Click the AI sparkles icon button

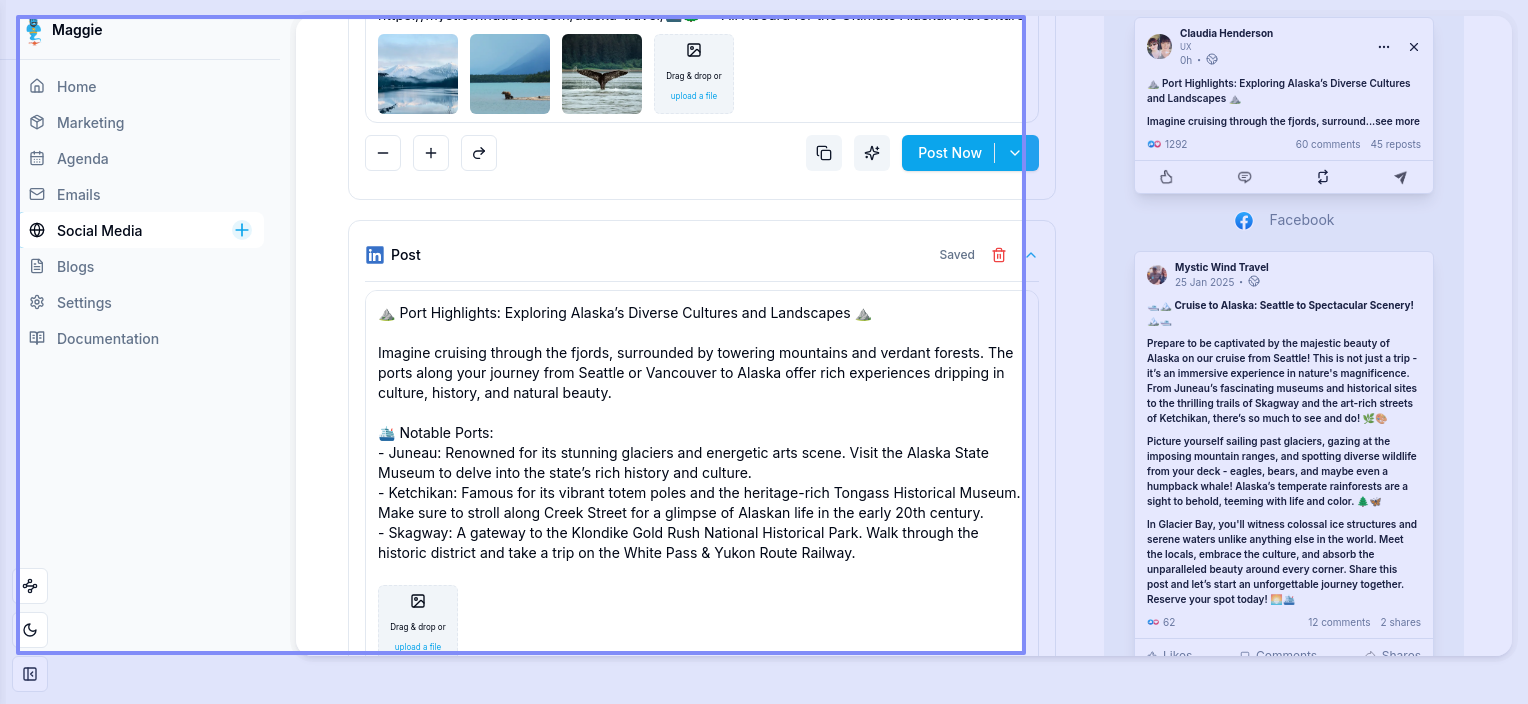[x=872, y=153]
